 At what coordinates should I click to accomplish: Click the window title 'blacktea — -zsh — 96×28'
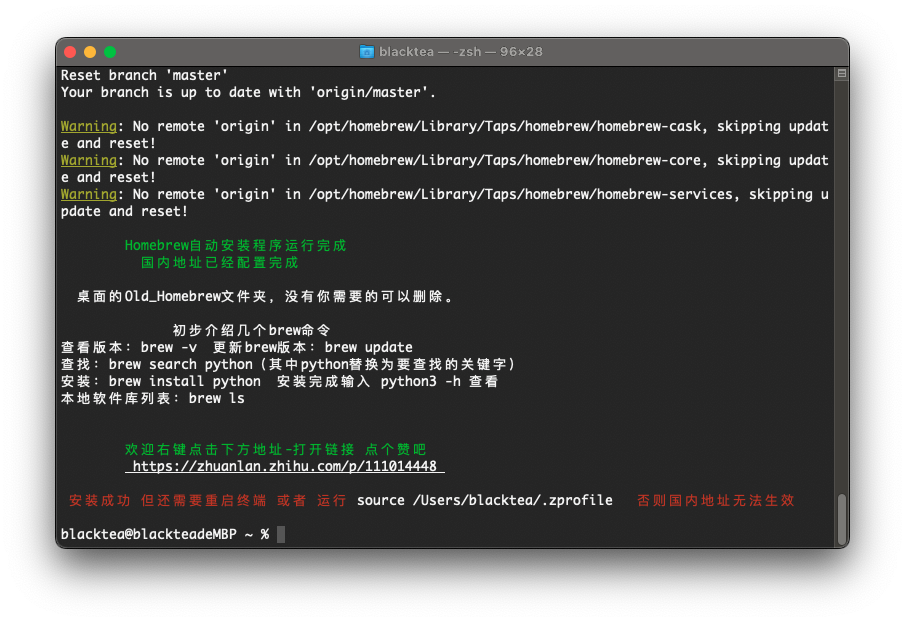point(461,52)
